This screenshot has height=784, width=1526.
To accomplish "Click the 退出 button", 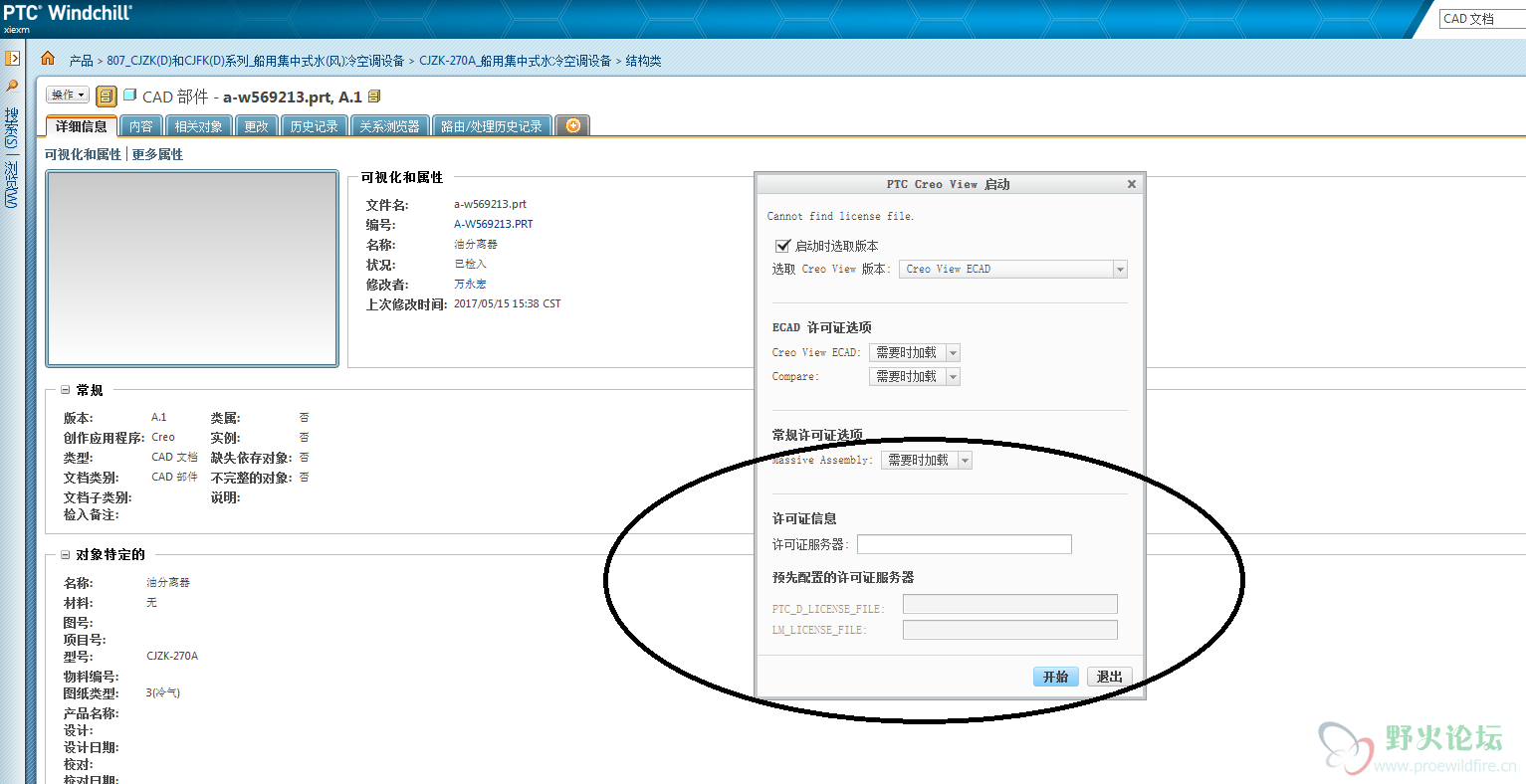I will 1110,677.
